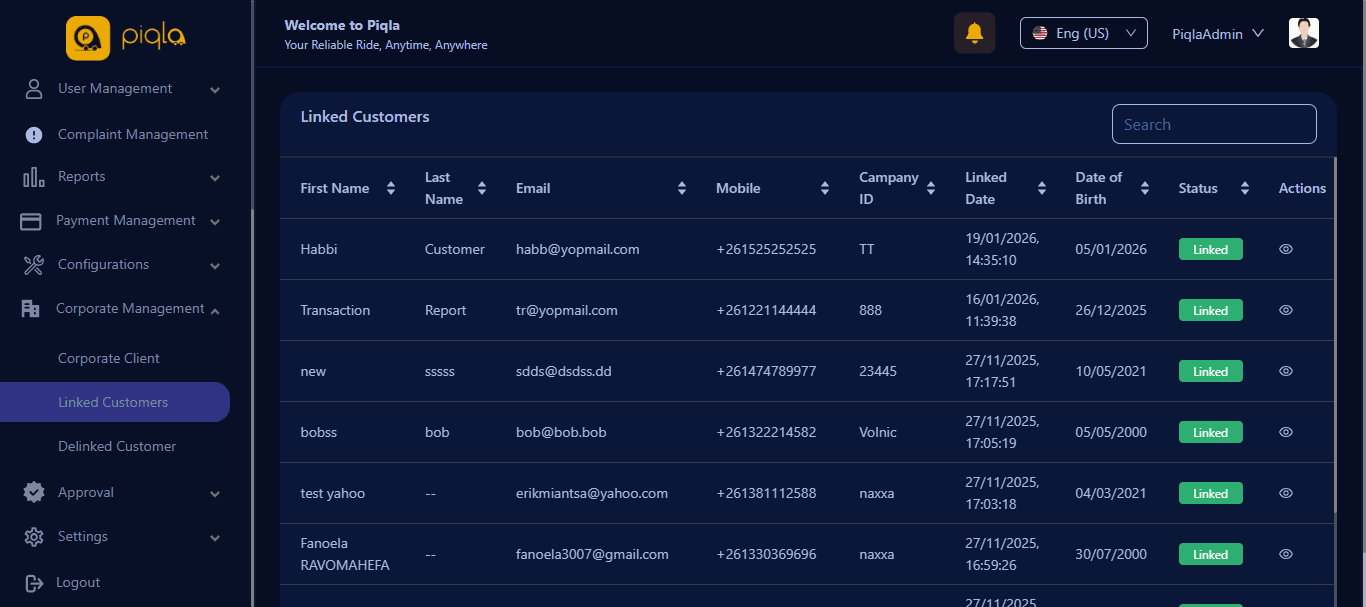Open Corporate Client submenu item
This screenshot has width=1366, height=607.
point(109,358)
